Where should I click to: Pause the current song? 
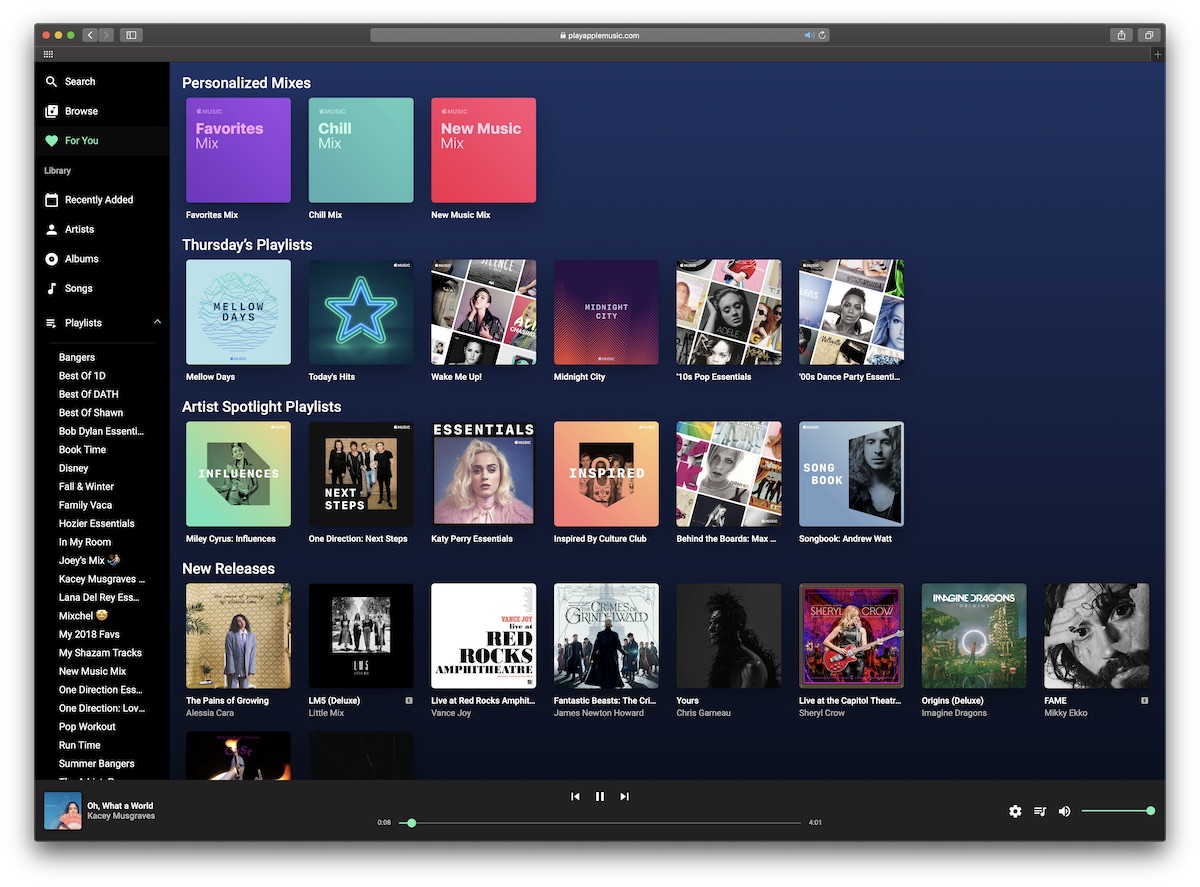click(600, 797)
